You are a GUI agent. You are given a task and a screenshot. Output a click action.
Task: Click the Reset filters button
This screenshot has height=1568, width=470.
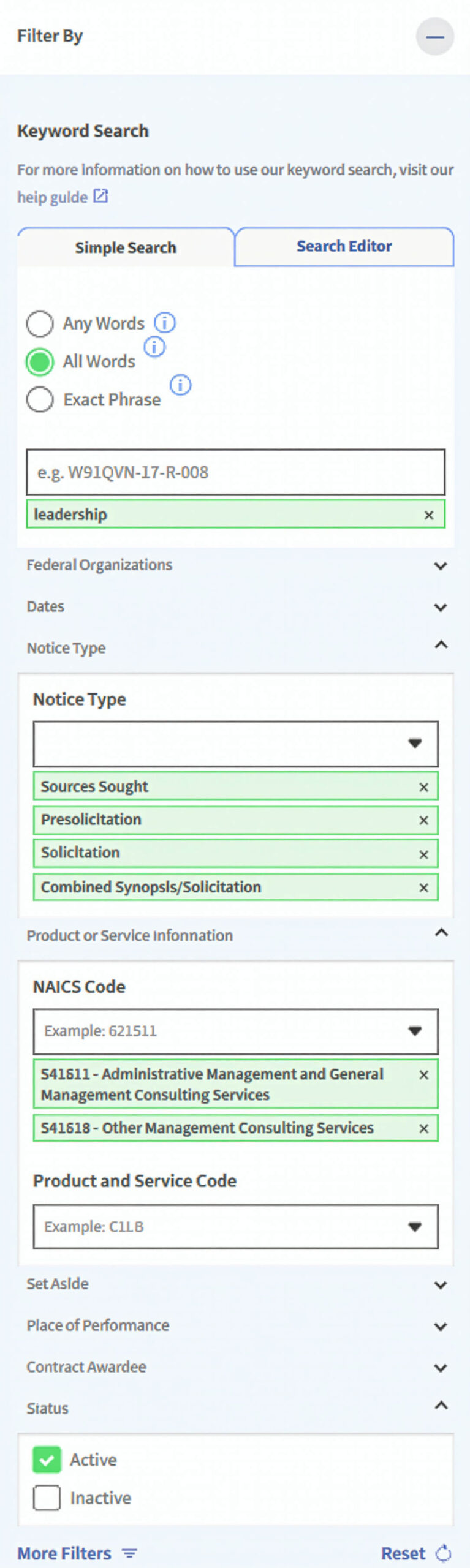coord(415,1553)
